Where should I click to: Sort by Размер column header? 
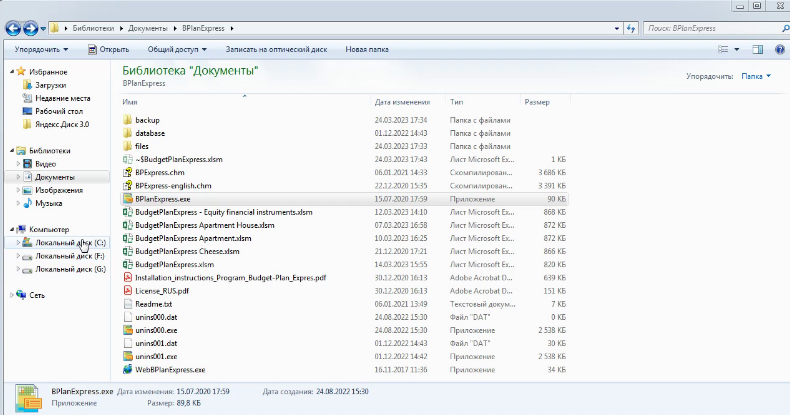[537, 102]
